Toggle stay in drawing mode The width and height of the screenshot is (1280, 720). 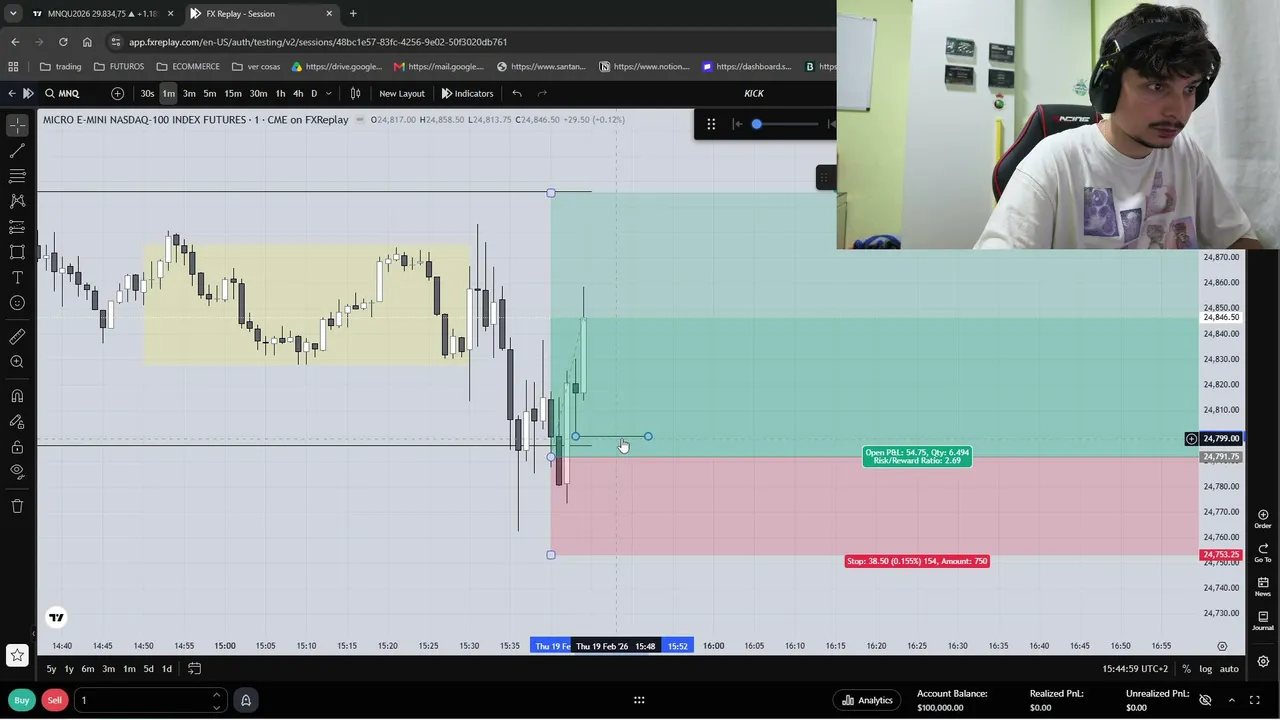click(x=17, y=422)
